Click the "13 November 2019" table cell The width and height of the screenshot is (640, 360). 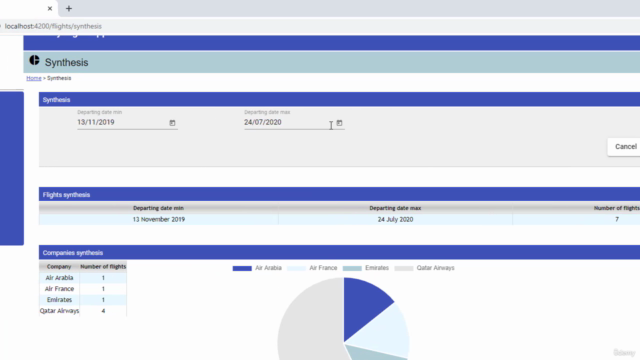click(x=159, y=219)
